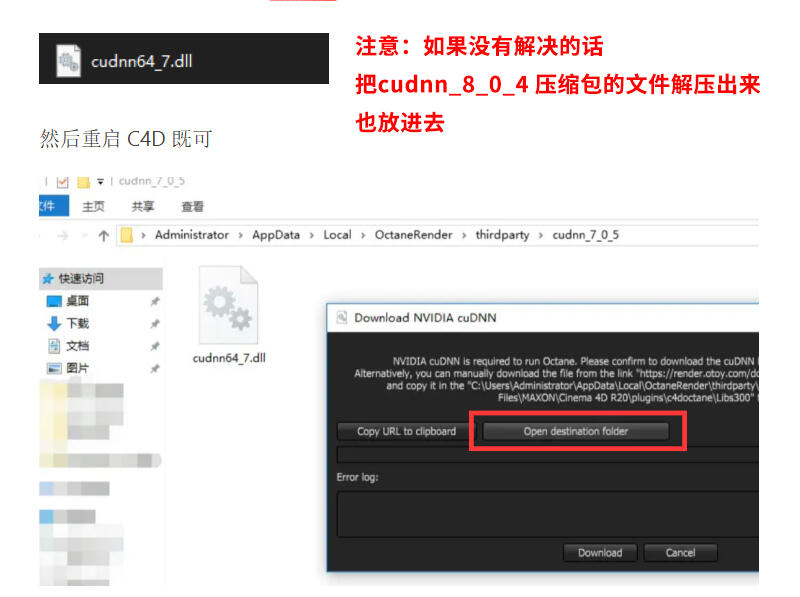This screenshot has width=800, height=597.
Task: Switch to the 主页 (Home) tab
Action: [x=93, y=207]
